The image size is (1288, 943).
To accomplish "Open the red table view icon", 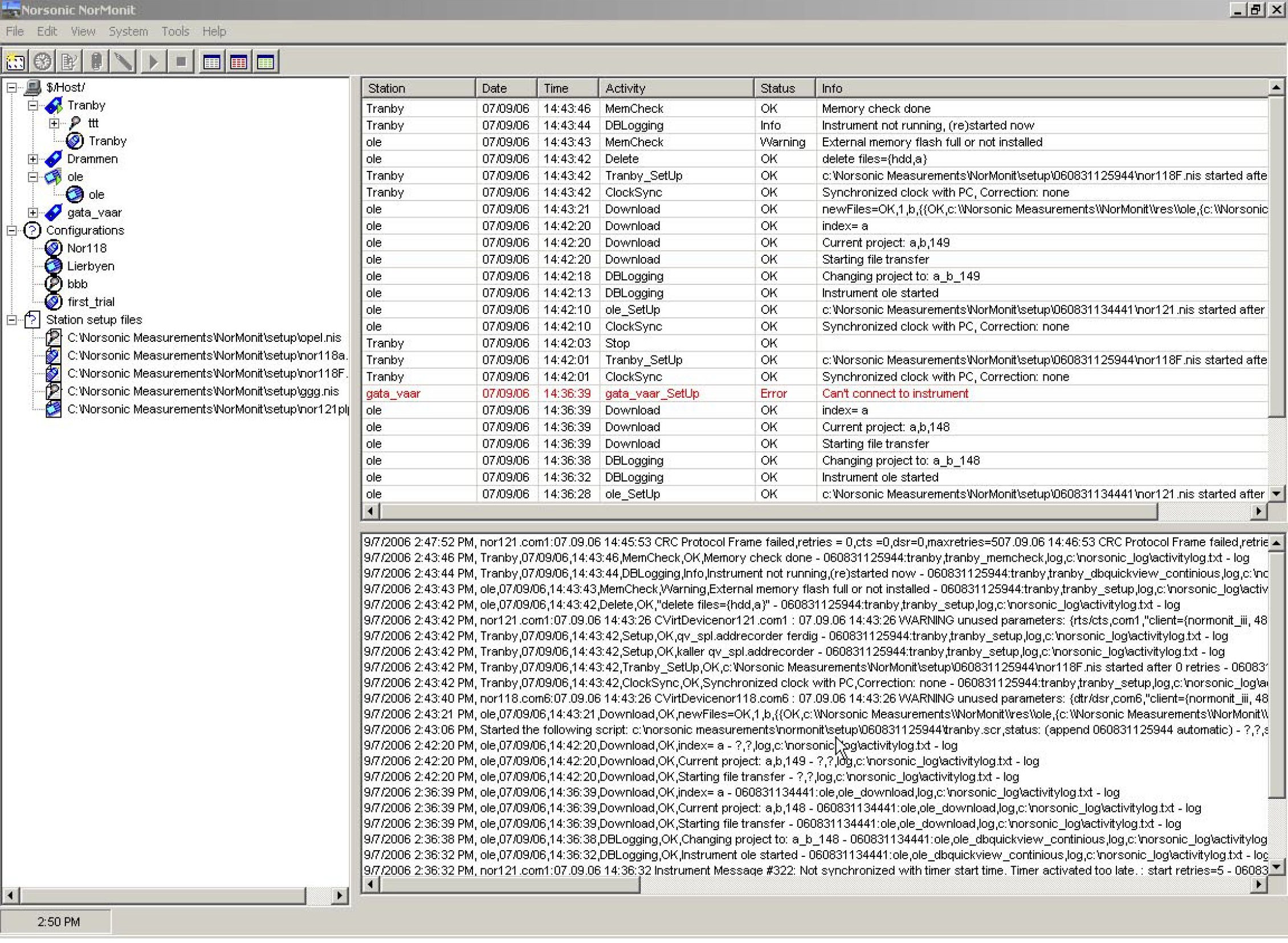I will coord(238,62).
